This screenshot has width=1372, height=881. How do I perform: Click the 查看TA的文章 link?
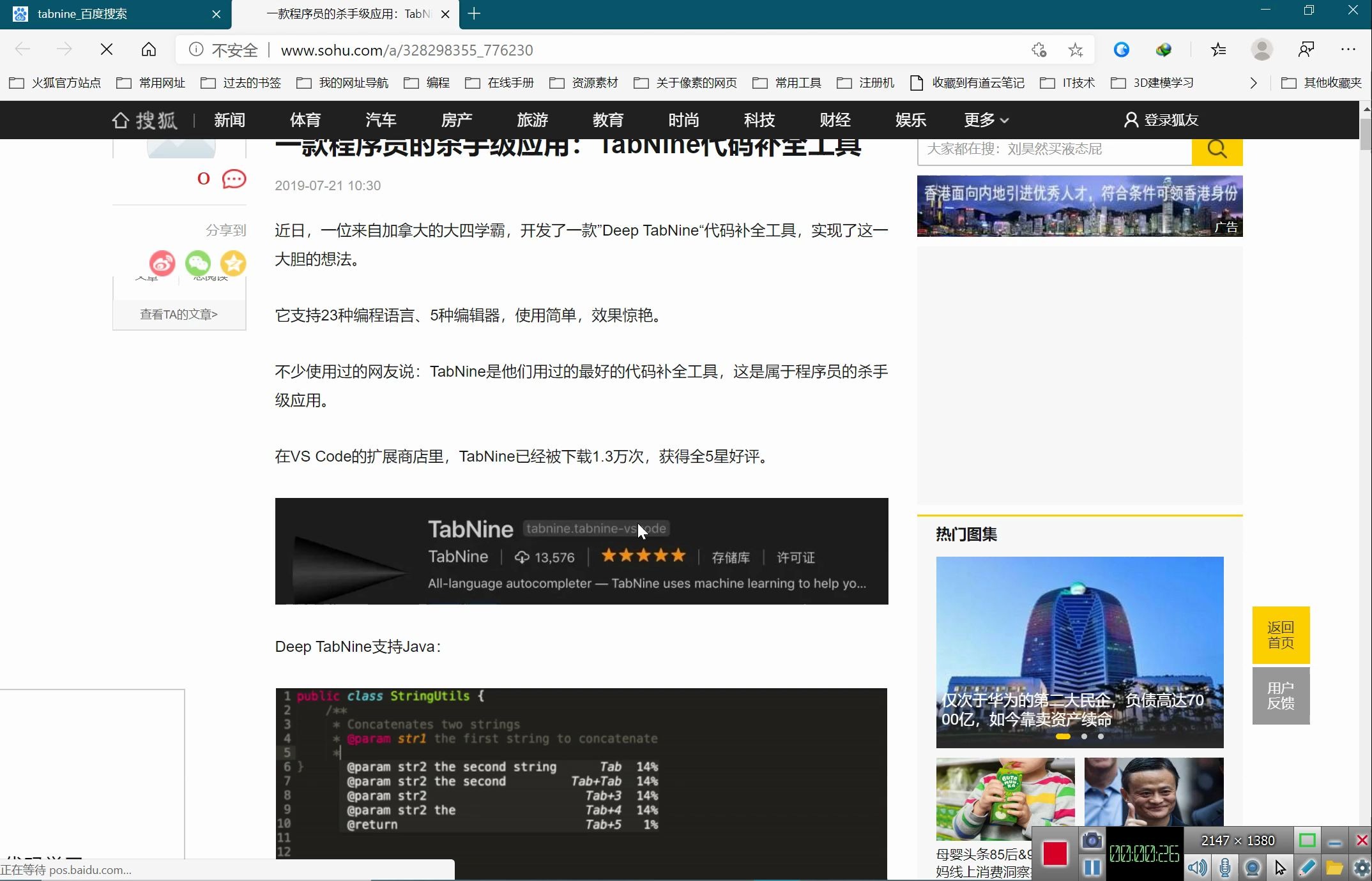[x=179, y=314]
